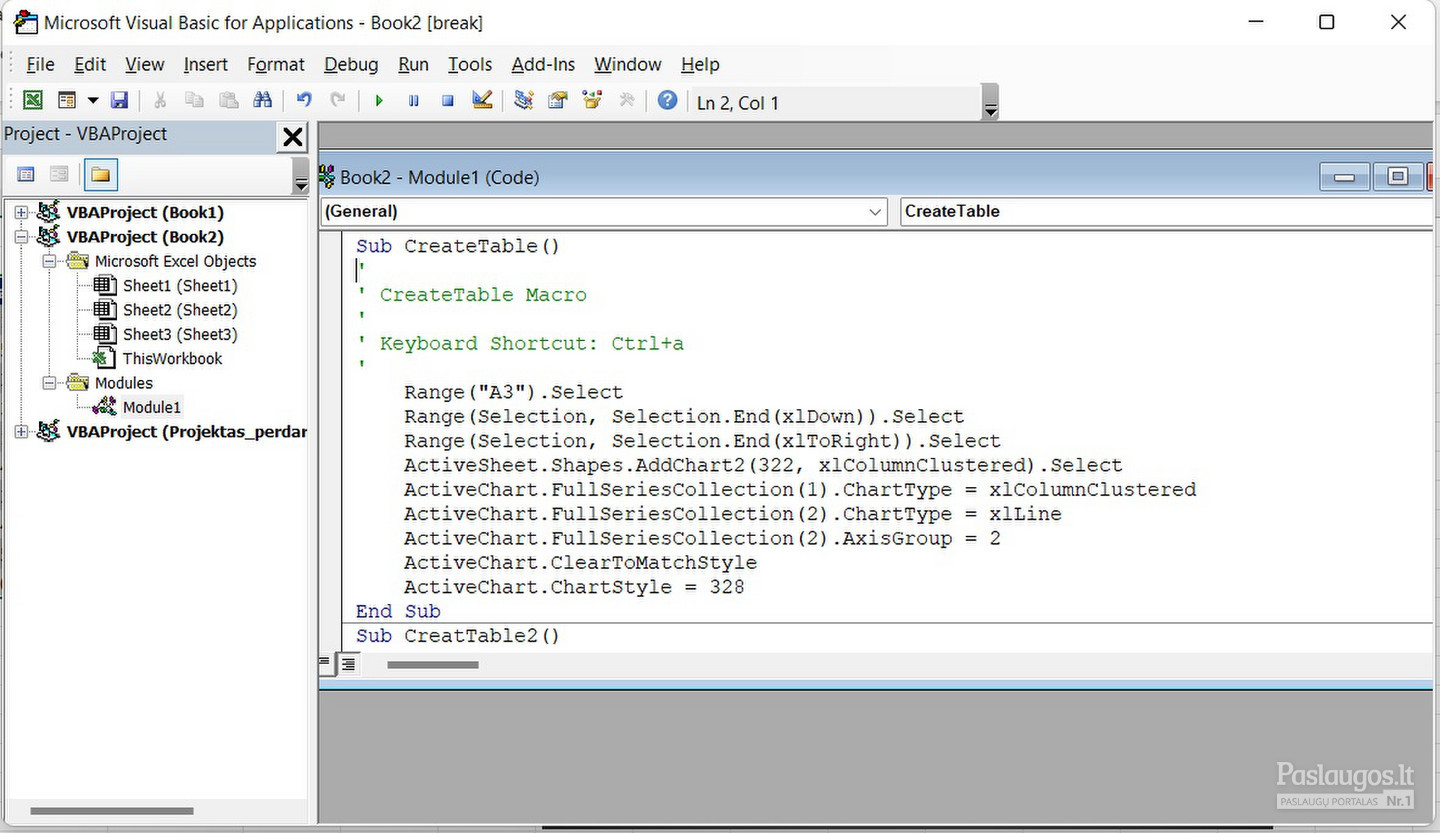Expand VBAProject (Book1) tree node

(21, 212)
